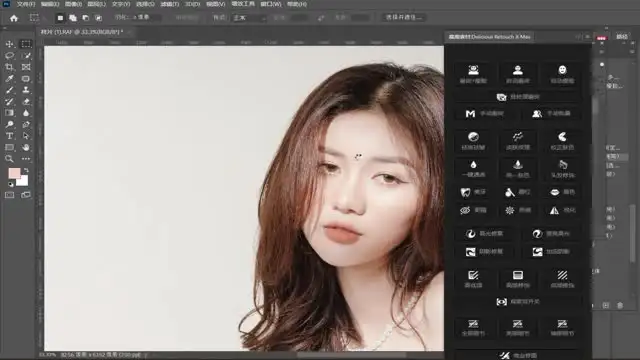
Task: Open the 3D(D) menu
Action: pyautogui.click(x=192, y=4)
